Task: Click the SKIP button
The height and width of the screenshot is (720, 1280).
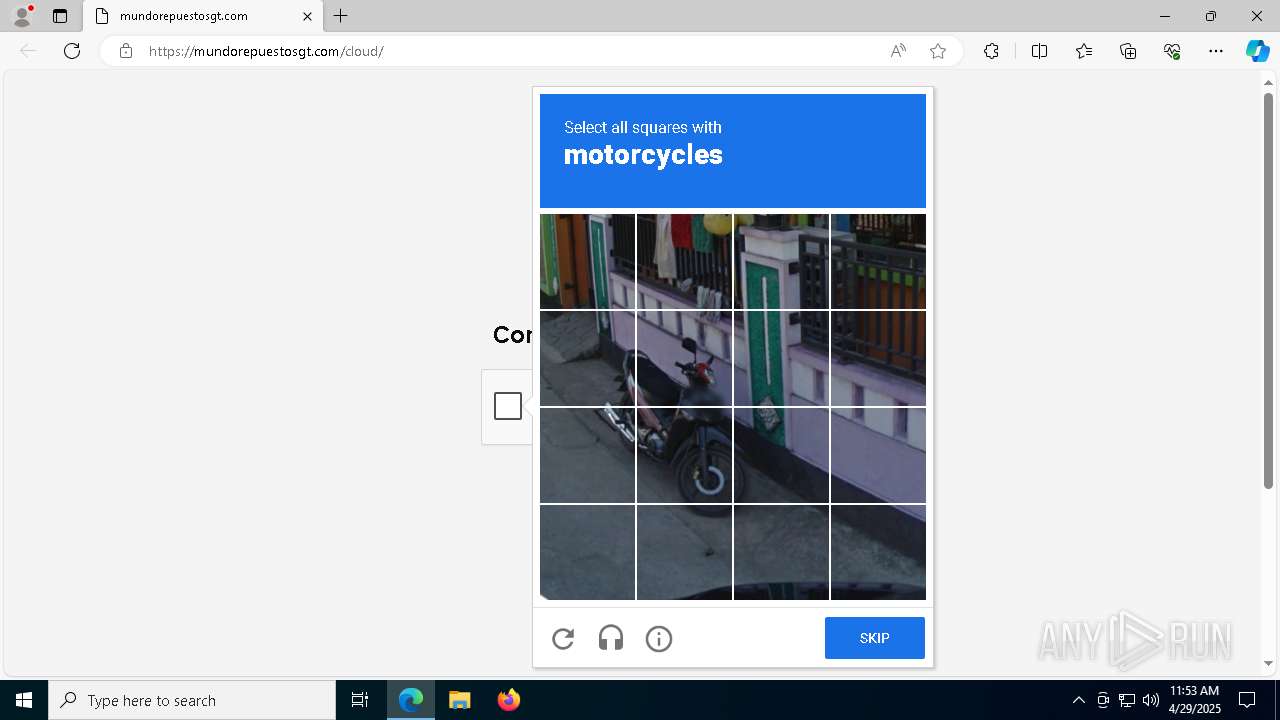Action: (875, 638)
